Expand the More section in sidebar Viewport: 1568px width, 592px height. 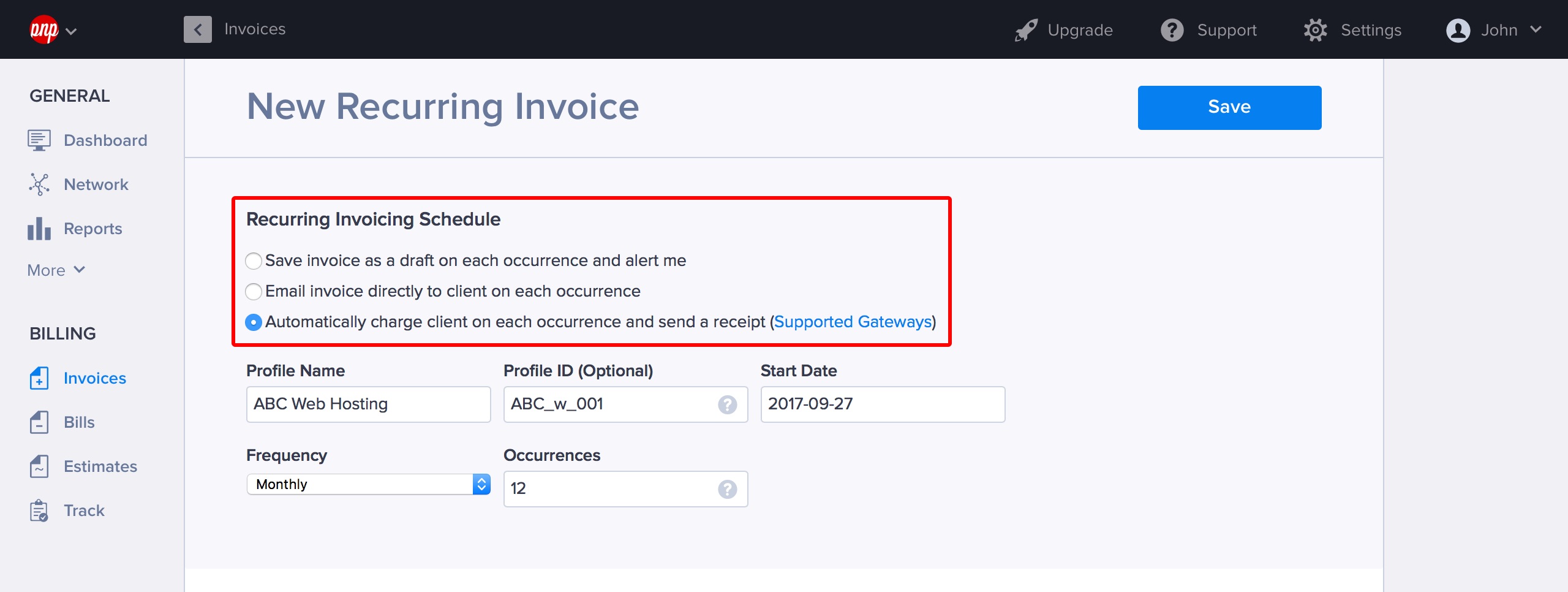[56, 270]
